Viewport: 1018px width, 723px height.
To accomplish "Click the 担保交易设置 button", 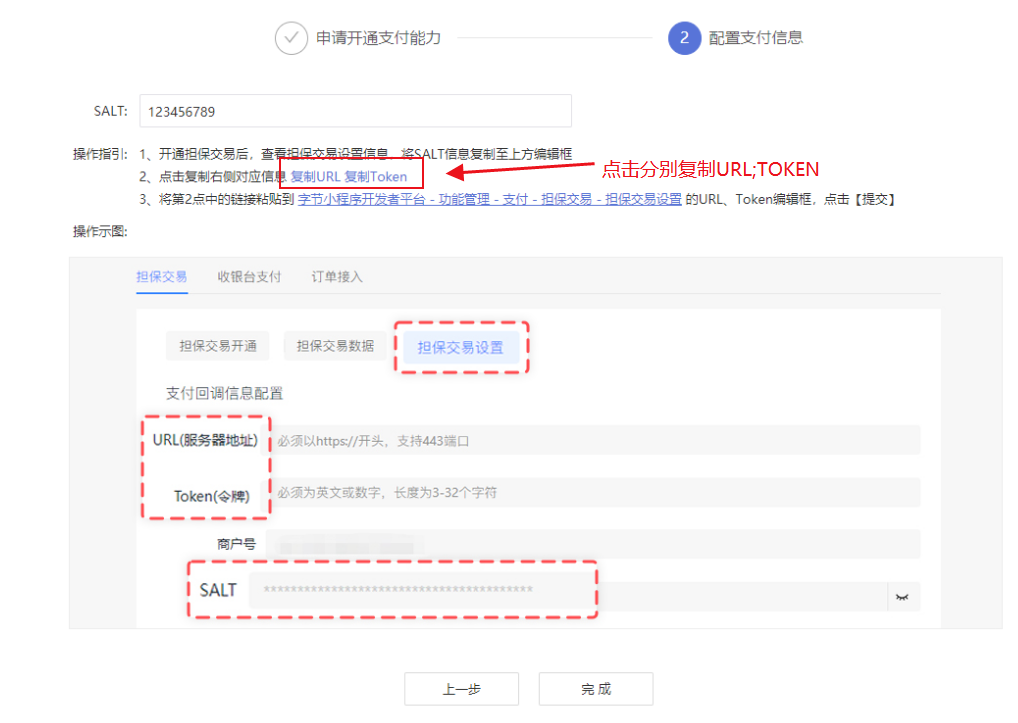I will pyautogui.click(x=461, y=345).
